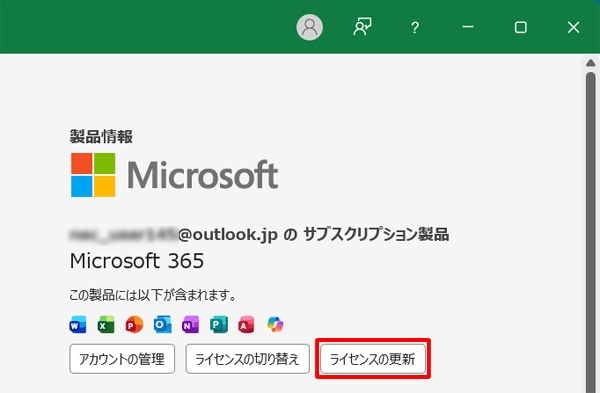This screenshot has width=600, height=393.
Task: Click the Excel app icon
Action: click(x=106, y=325)
